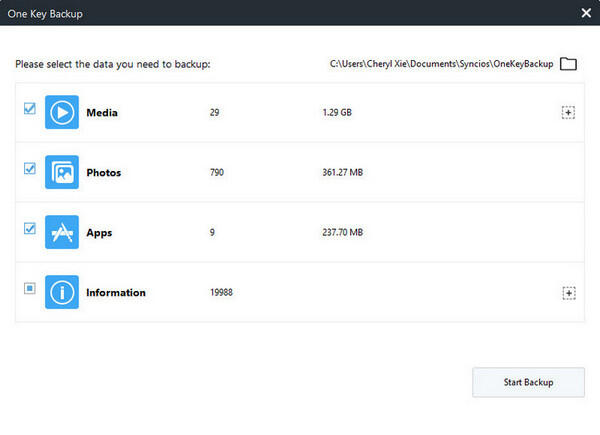
Task: Toggle the Photos checkbox
Action: 30,169
